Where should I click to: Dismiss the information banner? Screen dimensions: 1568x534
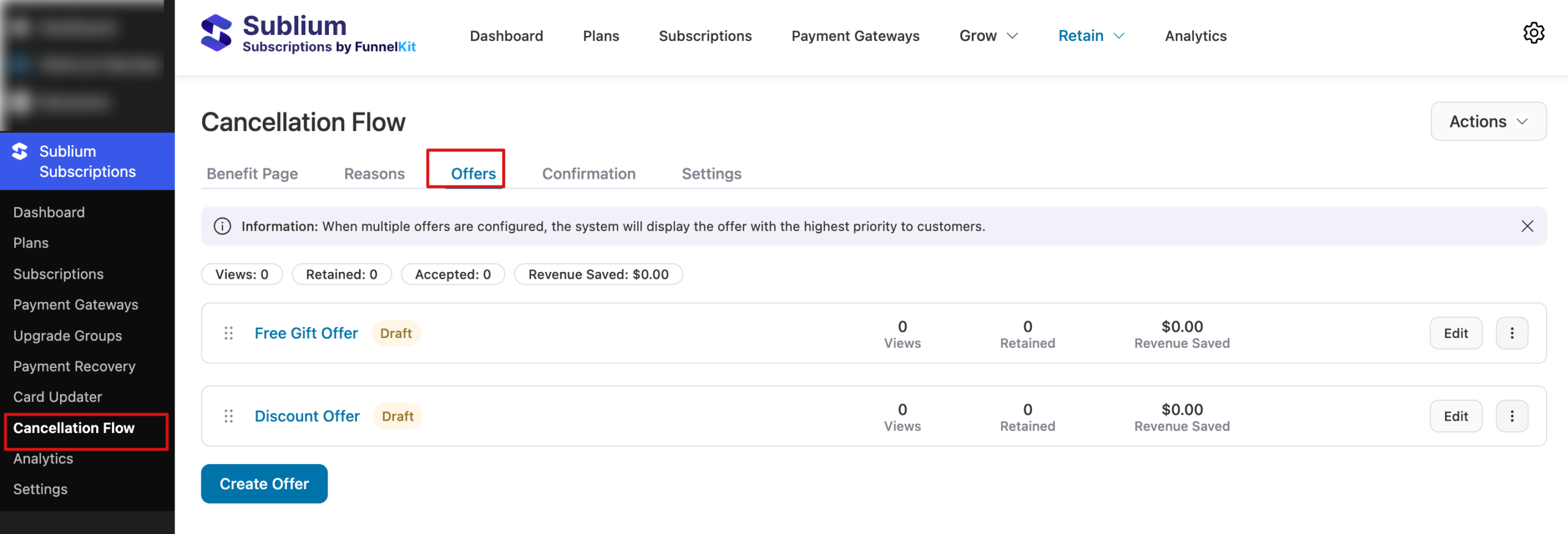tap(1527, 226)
